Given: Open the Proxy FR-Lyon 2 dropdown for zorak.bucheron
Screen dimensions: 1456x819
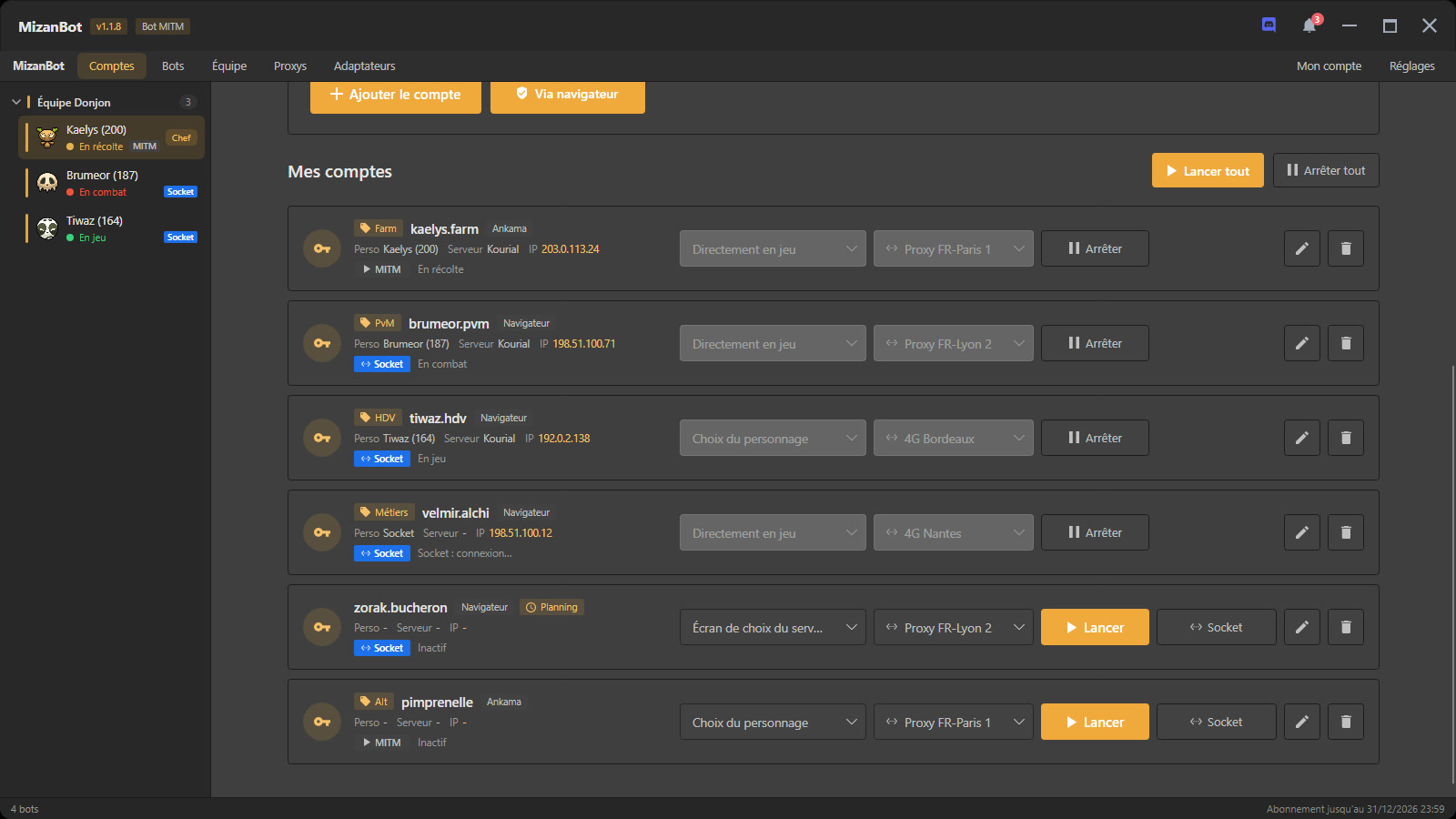Looking at the screenshot, I should (x=954, y=627).
